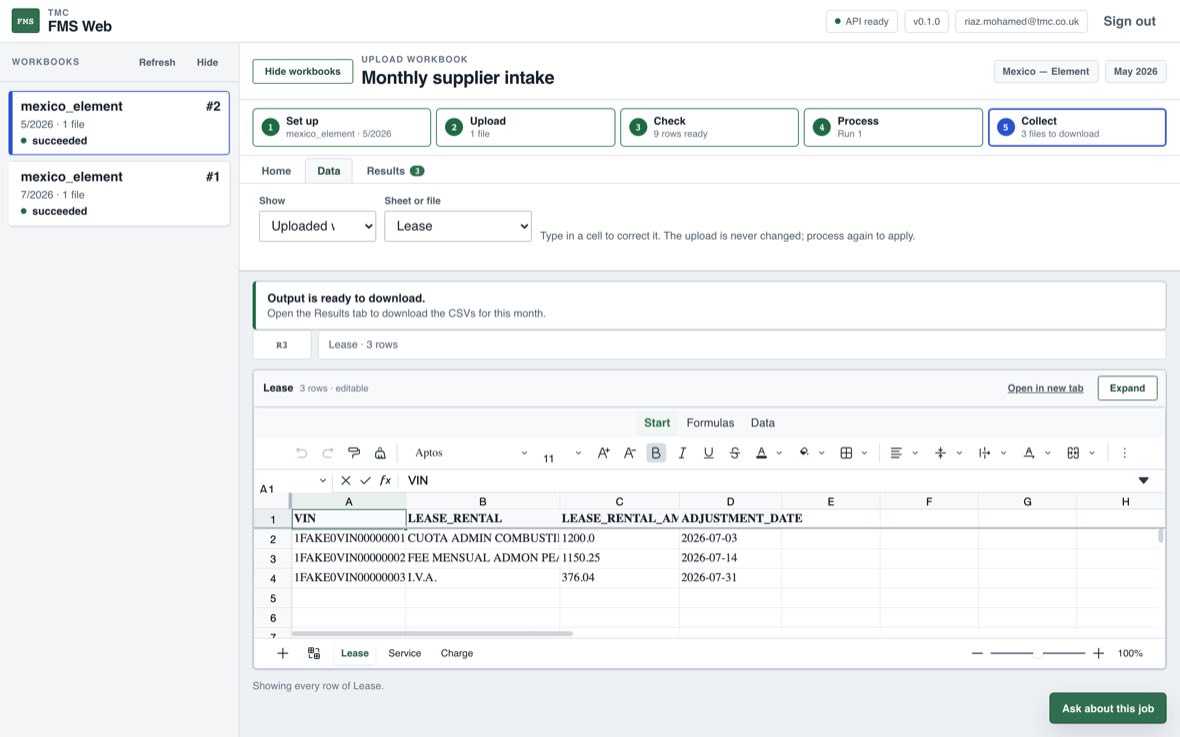Open the Show dropdown set to Uploaded

pyautogui.click(x=317, y=226)
